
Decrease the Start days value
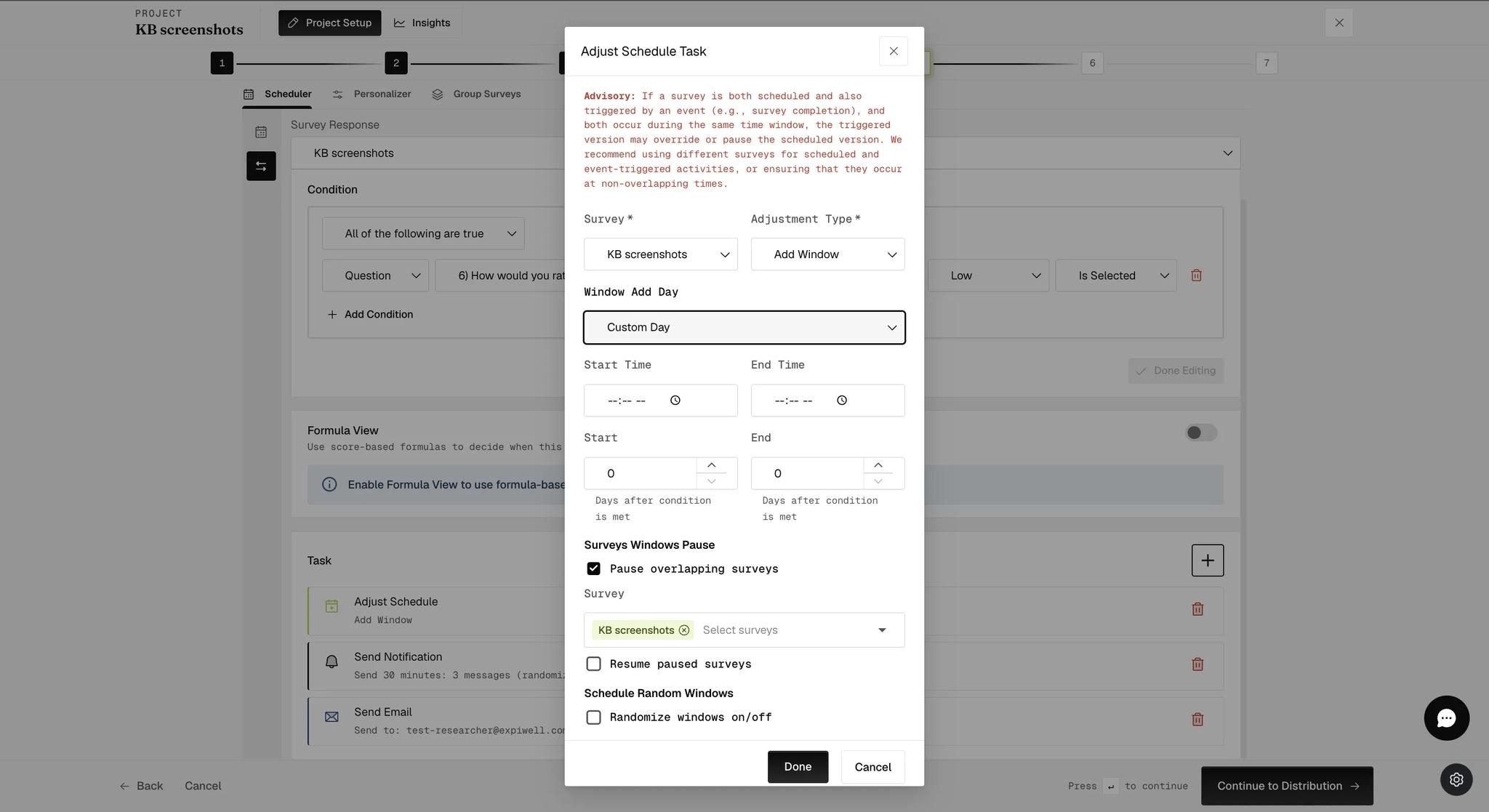coord(711,481)
